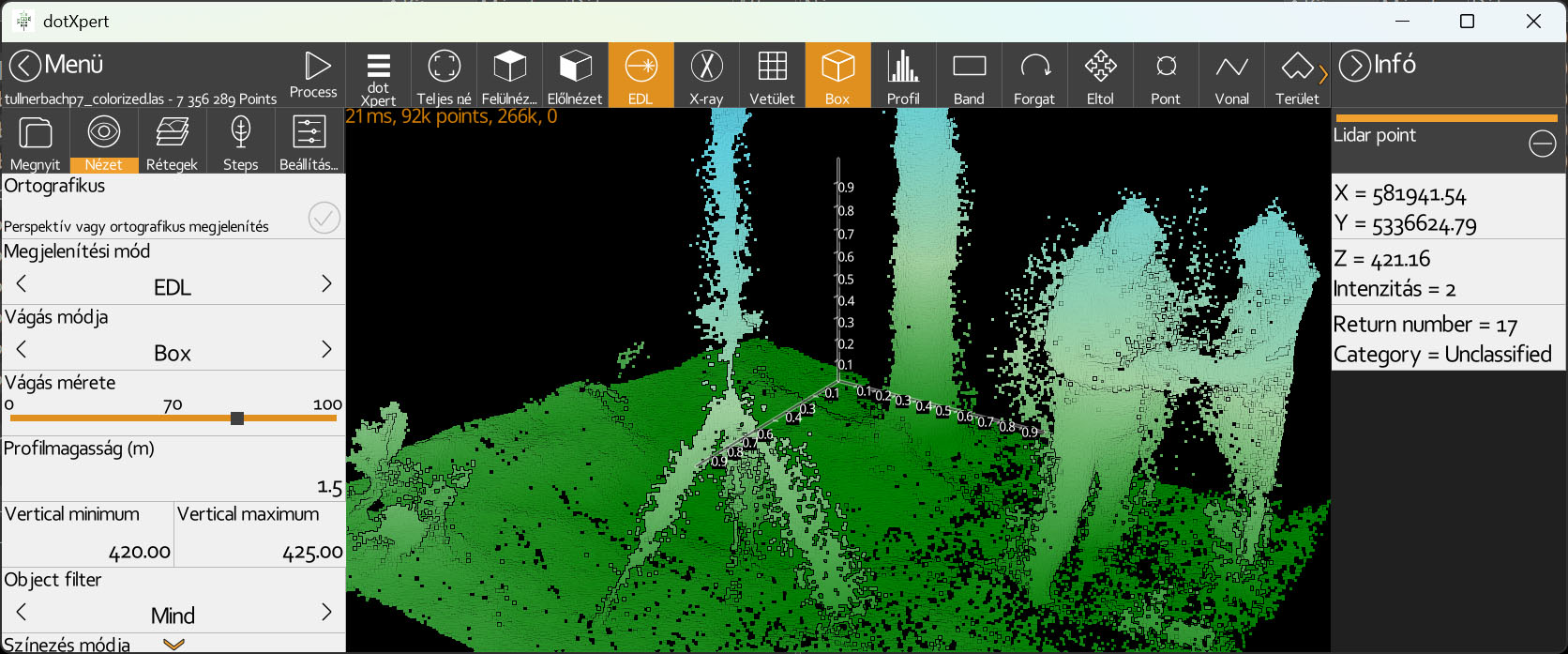The image size is (1568, 654).
Task: Select the X-ray rendering tool
Action: (706, 75)
